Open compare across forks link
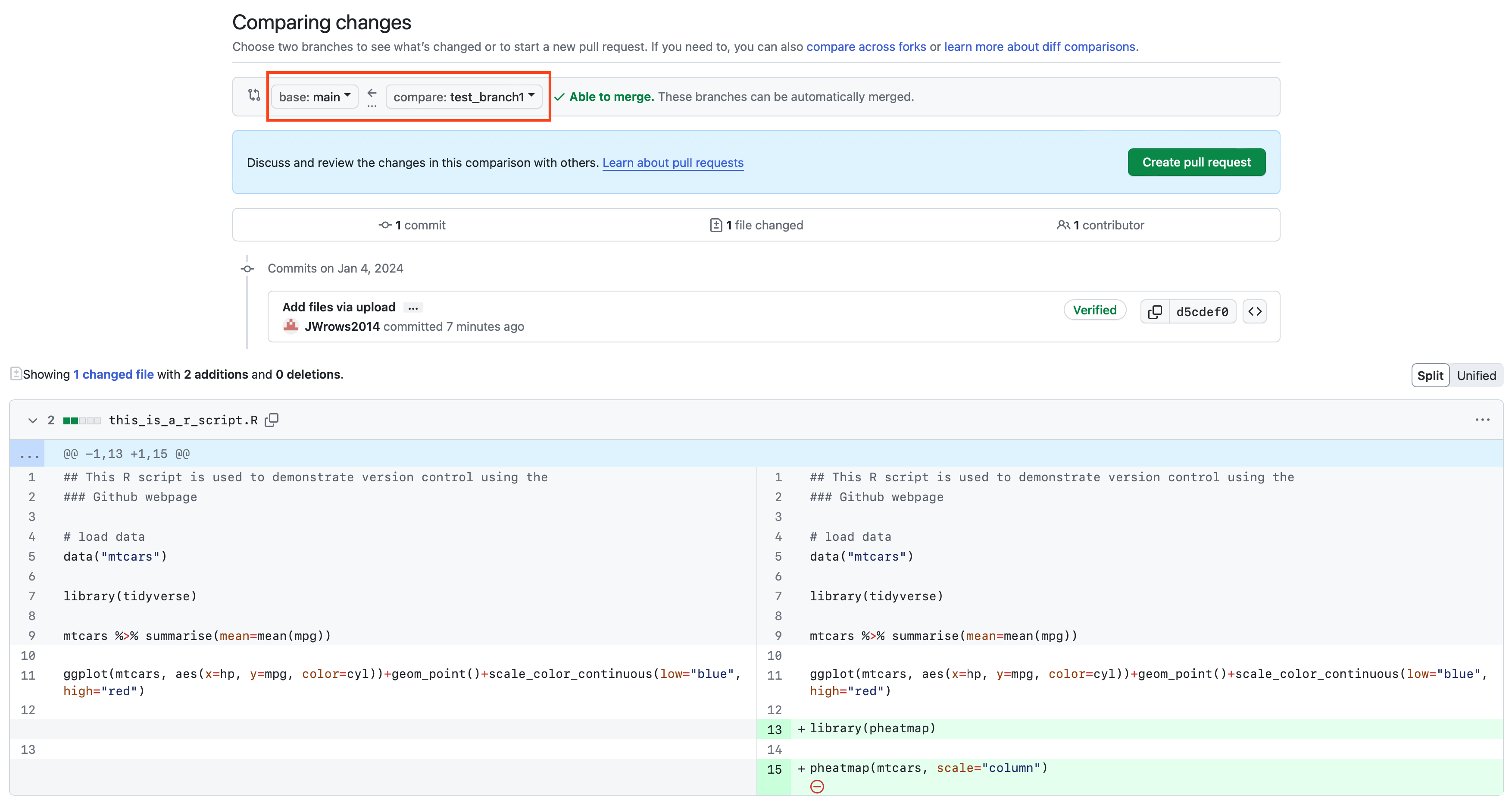The height and width of the screenshot is (803, 1512). click(x=866, y=47)
